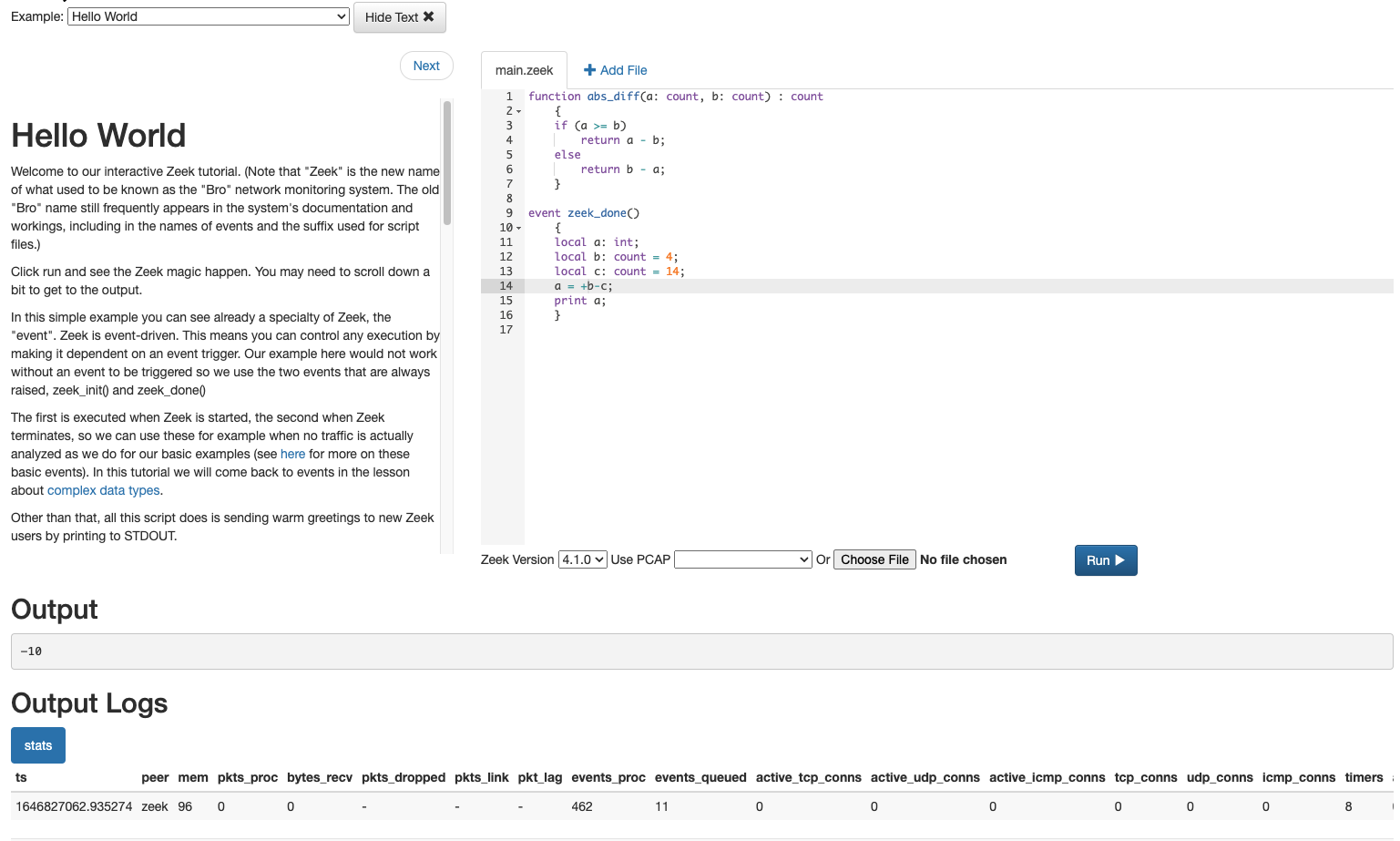Image resolution: width=1400 pixels, height=841 pixels.
Task: Go to the Next tutorial page
Action: pos(426,66)
